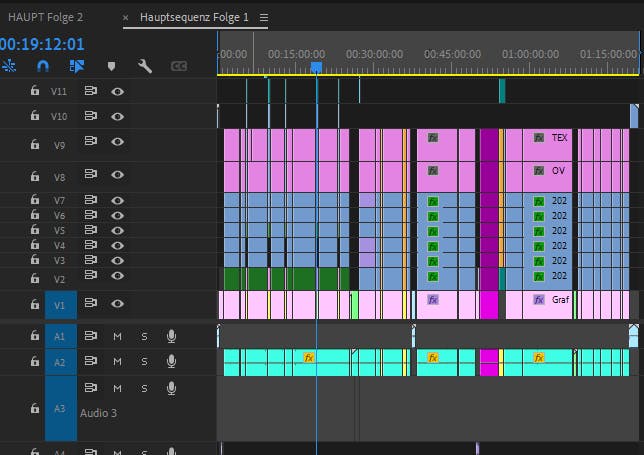Click the 00:19:12:01 playhead timecode
This screenshot has height=455, width=644.
[x=42, y=44]
